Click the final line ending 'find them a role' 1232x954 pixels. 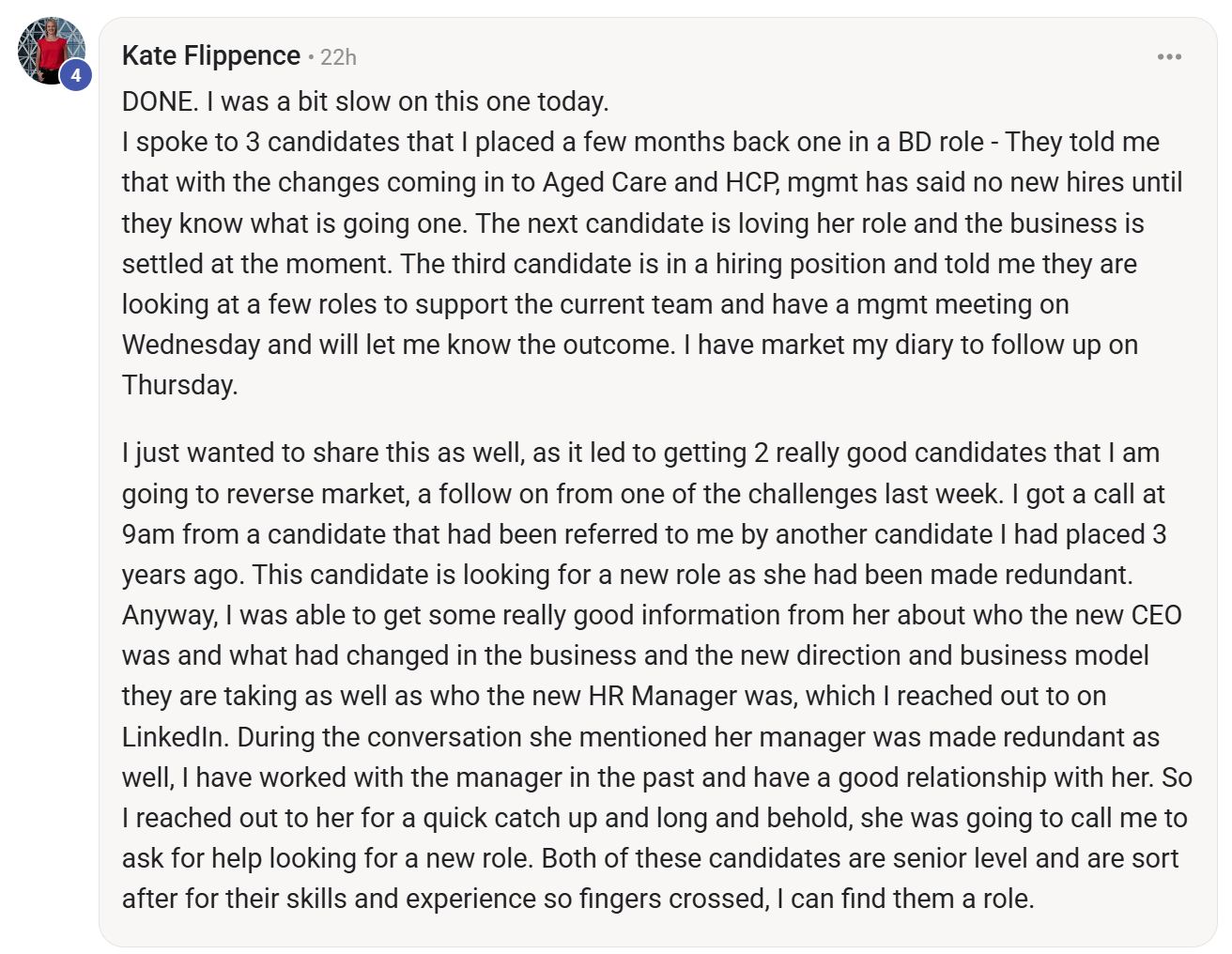coord(577,899)
